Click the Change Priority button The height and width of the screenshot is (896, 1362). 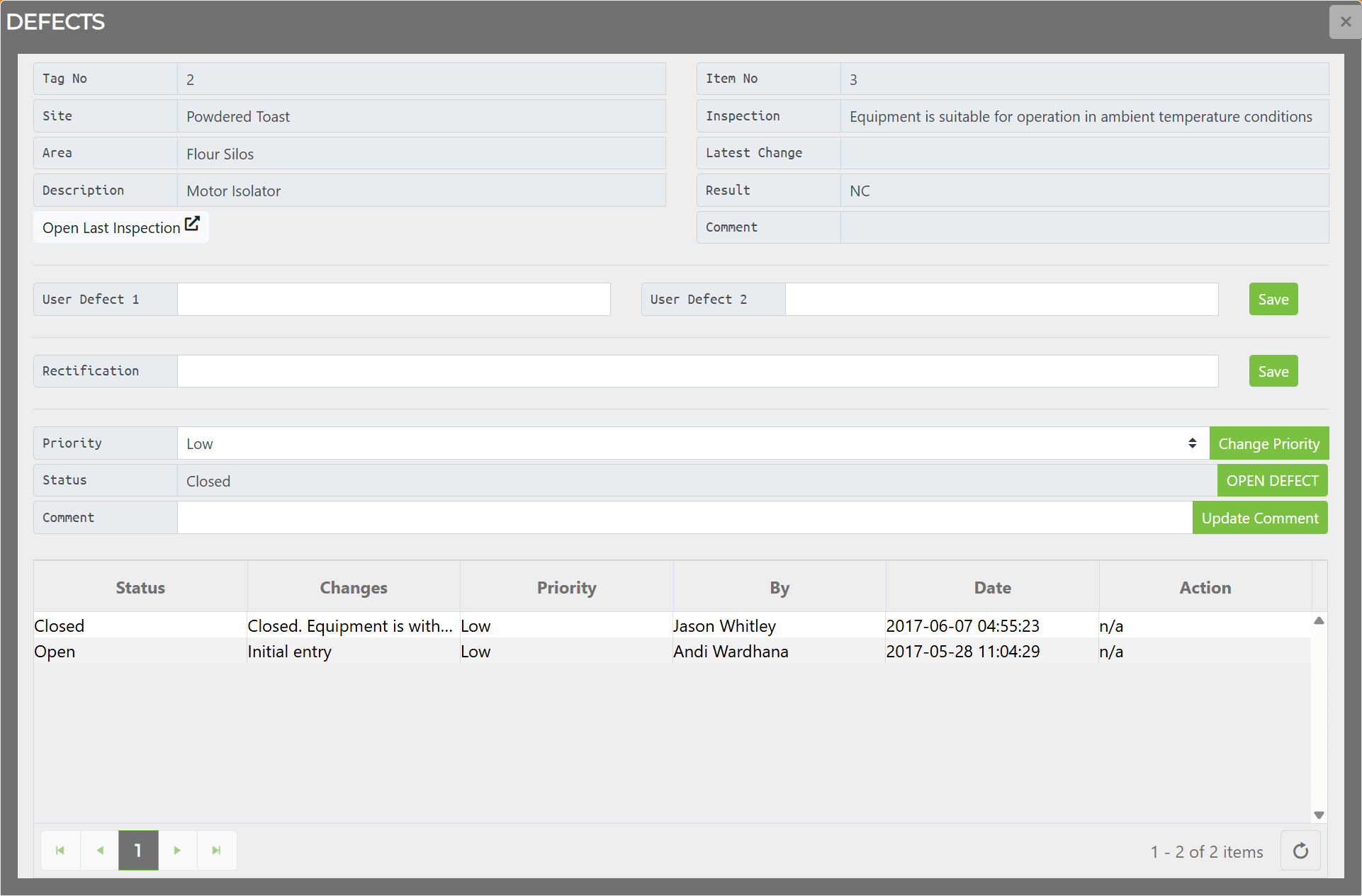pyautogui.click(x=1268, y=443)
